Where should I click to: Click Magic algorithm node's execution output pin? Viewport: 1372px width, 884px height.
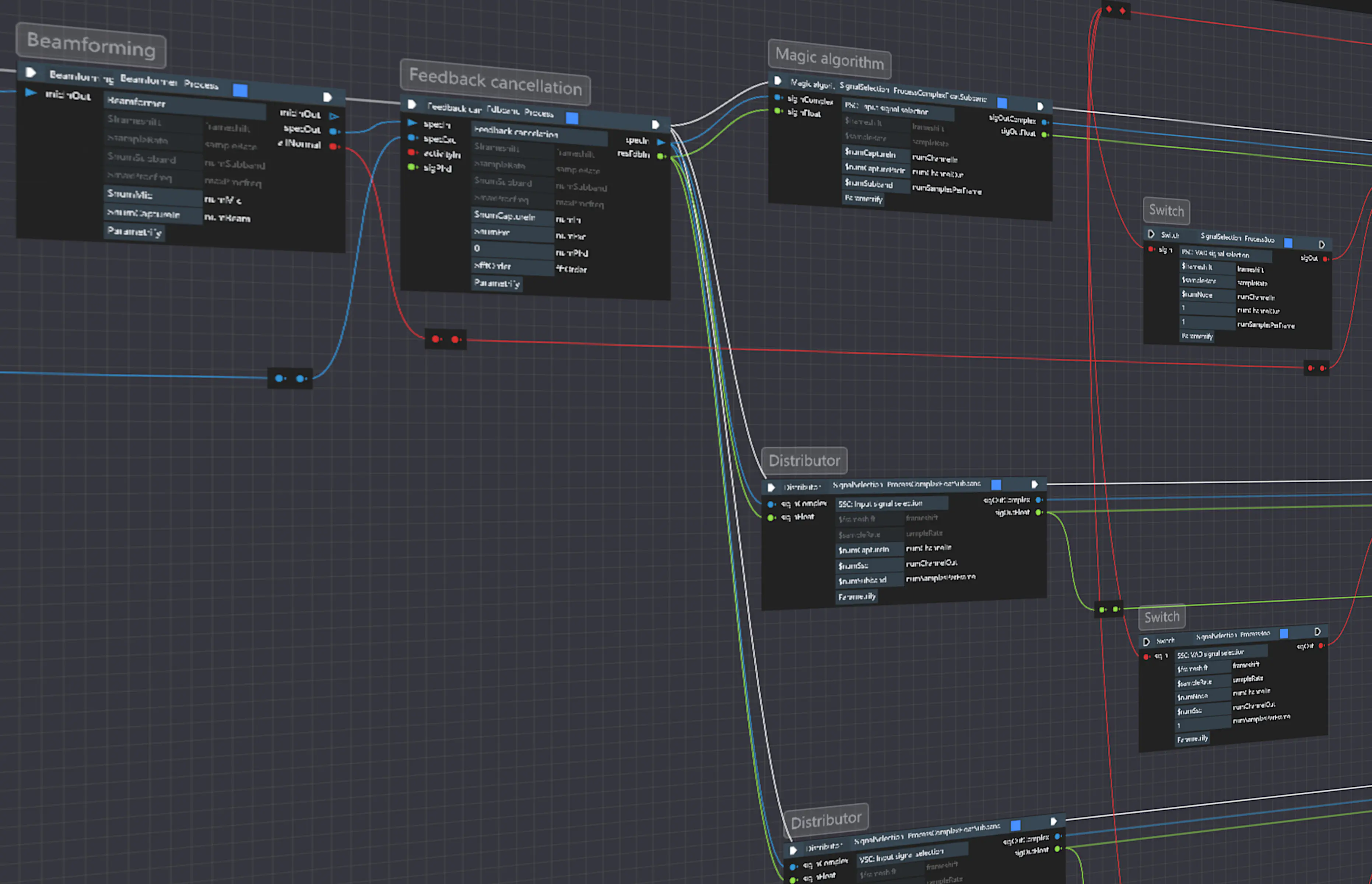pyautogui.click(x=1040, y=106)
